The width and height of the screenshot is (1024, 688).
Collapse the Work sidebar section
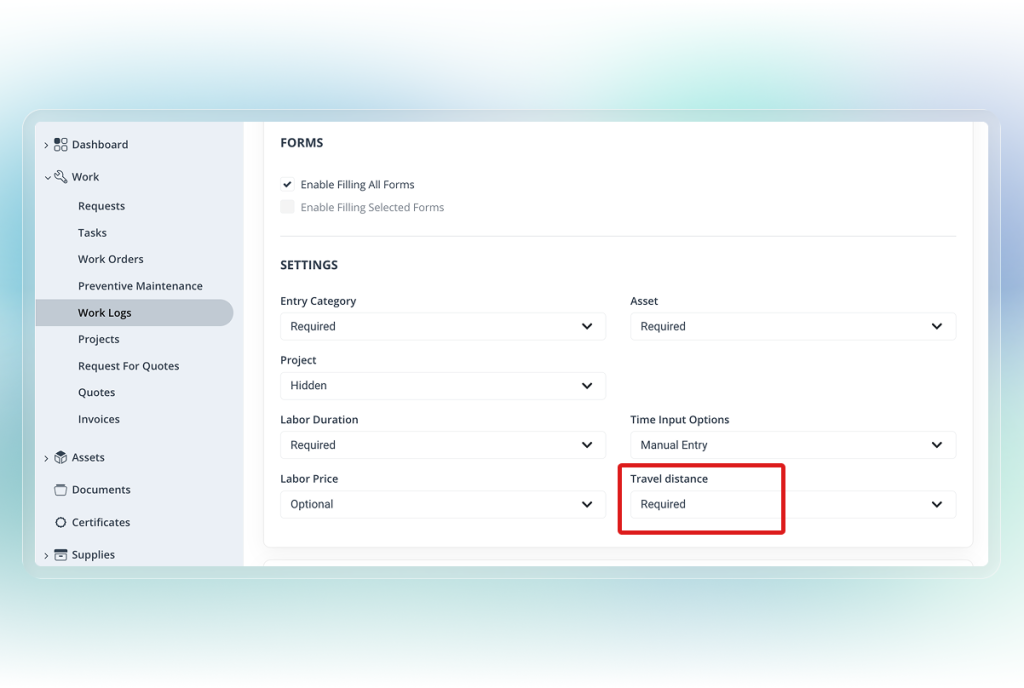point(46,177)
